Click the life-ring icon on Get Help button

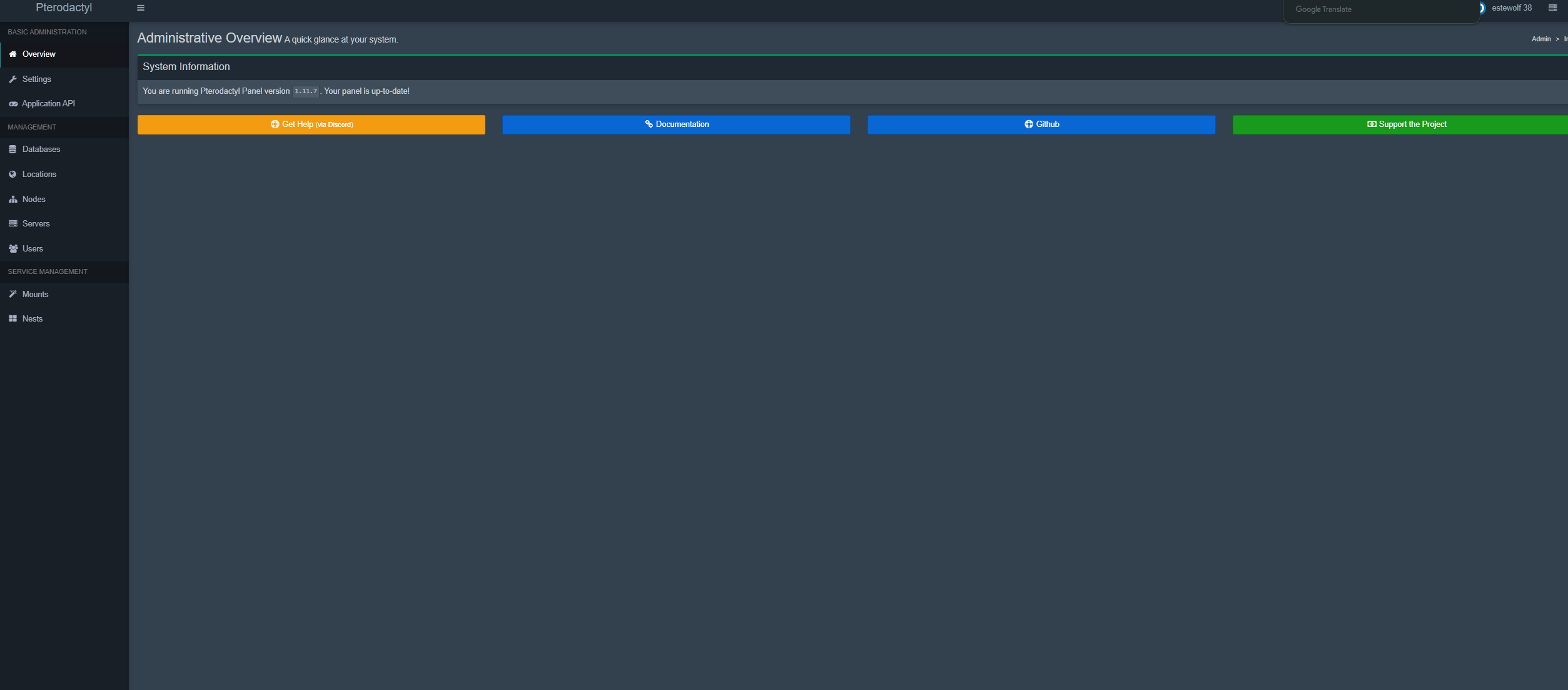[275, 124]
